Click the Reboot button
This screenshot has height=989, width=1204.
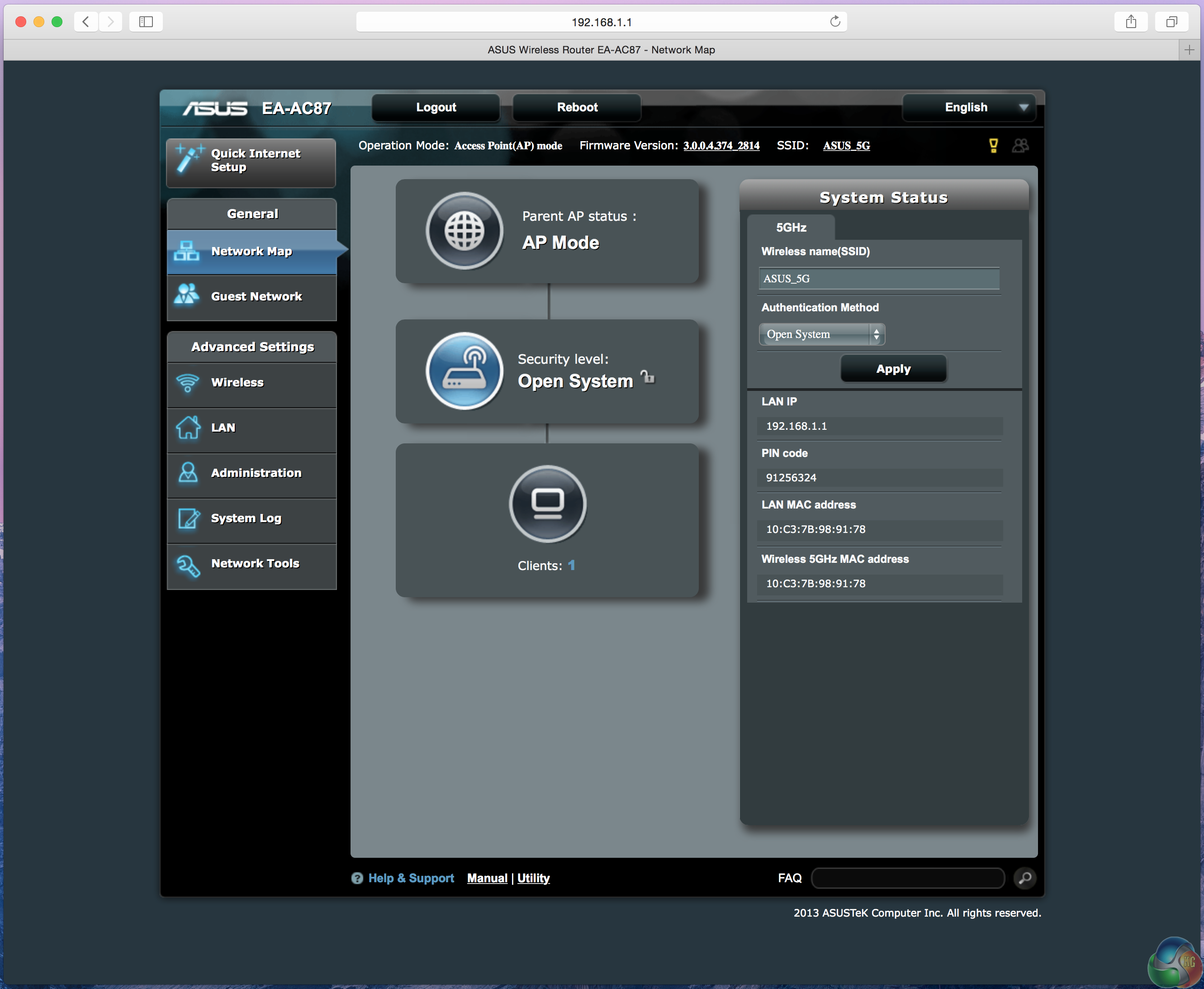tap(576, 107)
